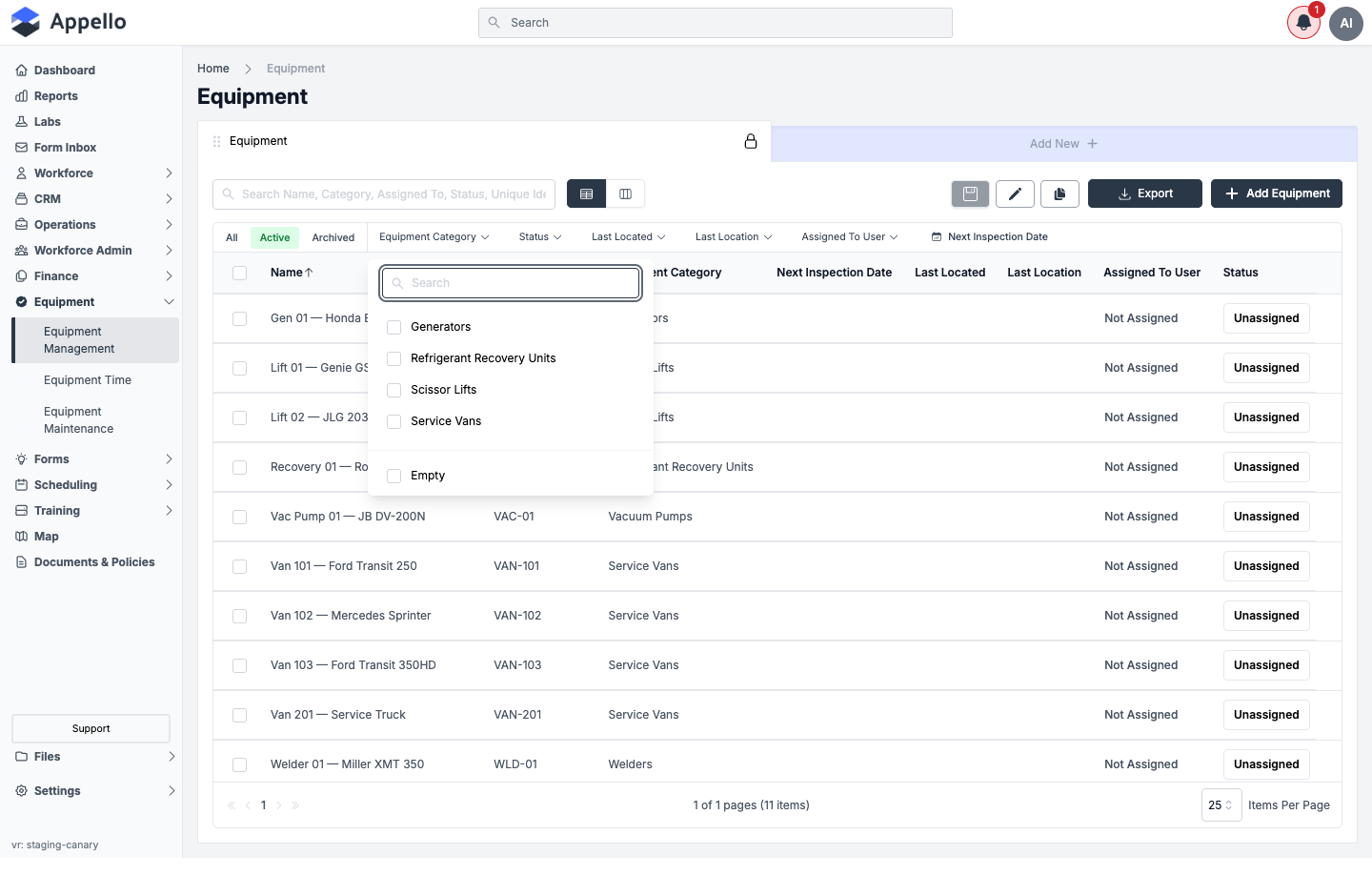This screenshot has height=875, width=1372.
Task: Open the Assigned To User filter dropdown
Action: (x=850, y=237)
